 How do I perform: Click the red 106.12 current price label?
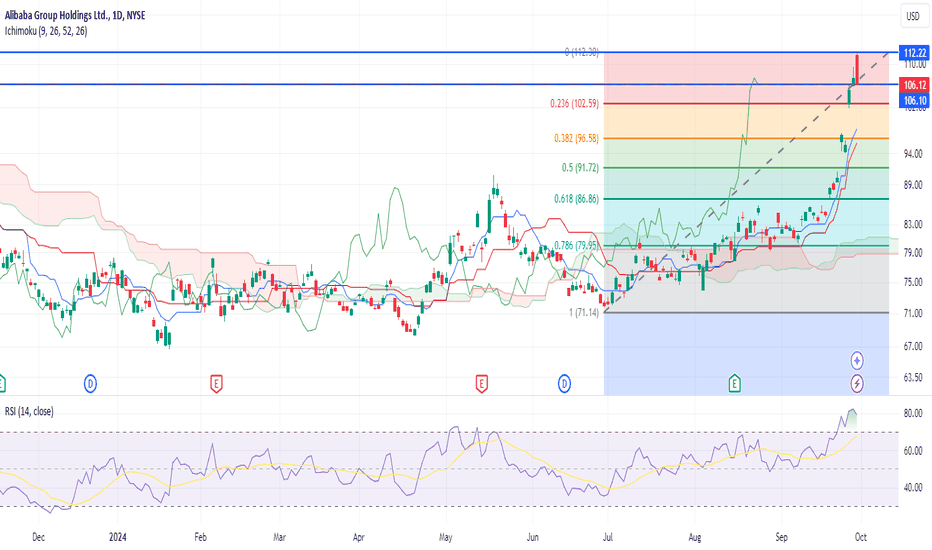coord(914,85)
